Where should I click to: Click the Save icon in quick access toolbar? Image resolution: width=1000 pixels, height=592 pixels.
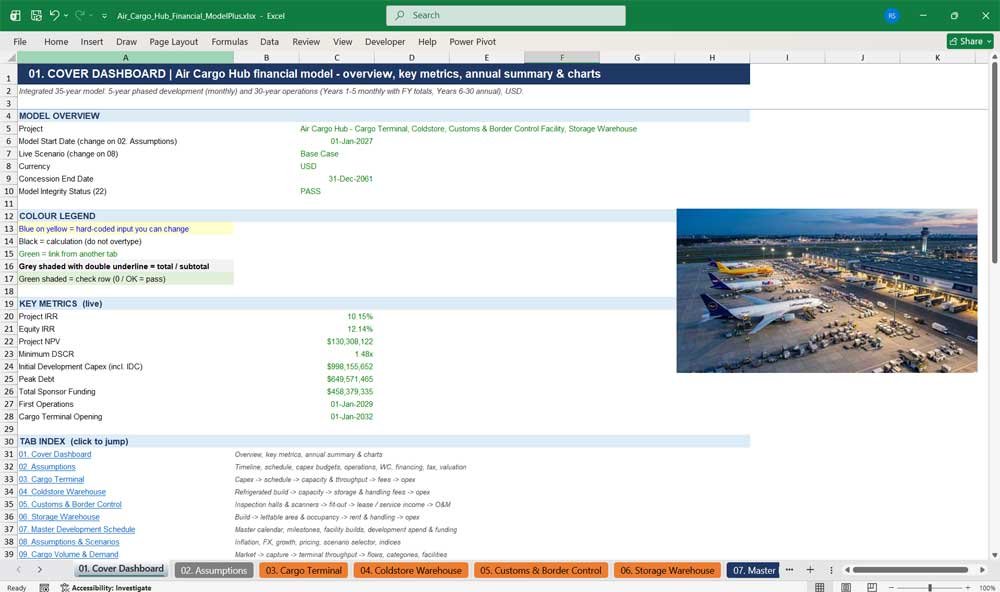point(36,15)
